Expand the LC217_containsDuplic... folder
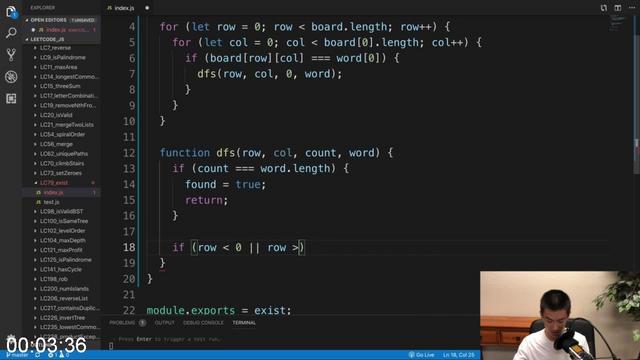The width and height of the screenshot is (640, 360). pyautogui.click(x=69, y=308)
